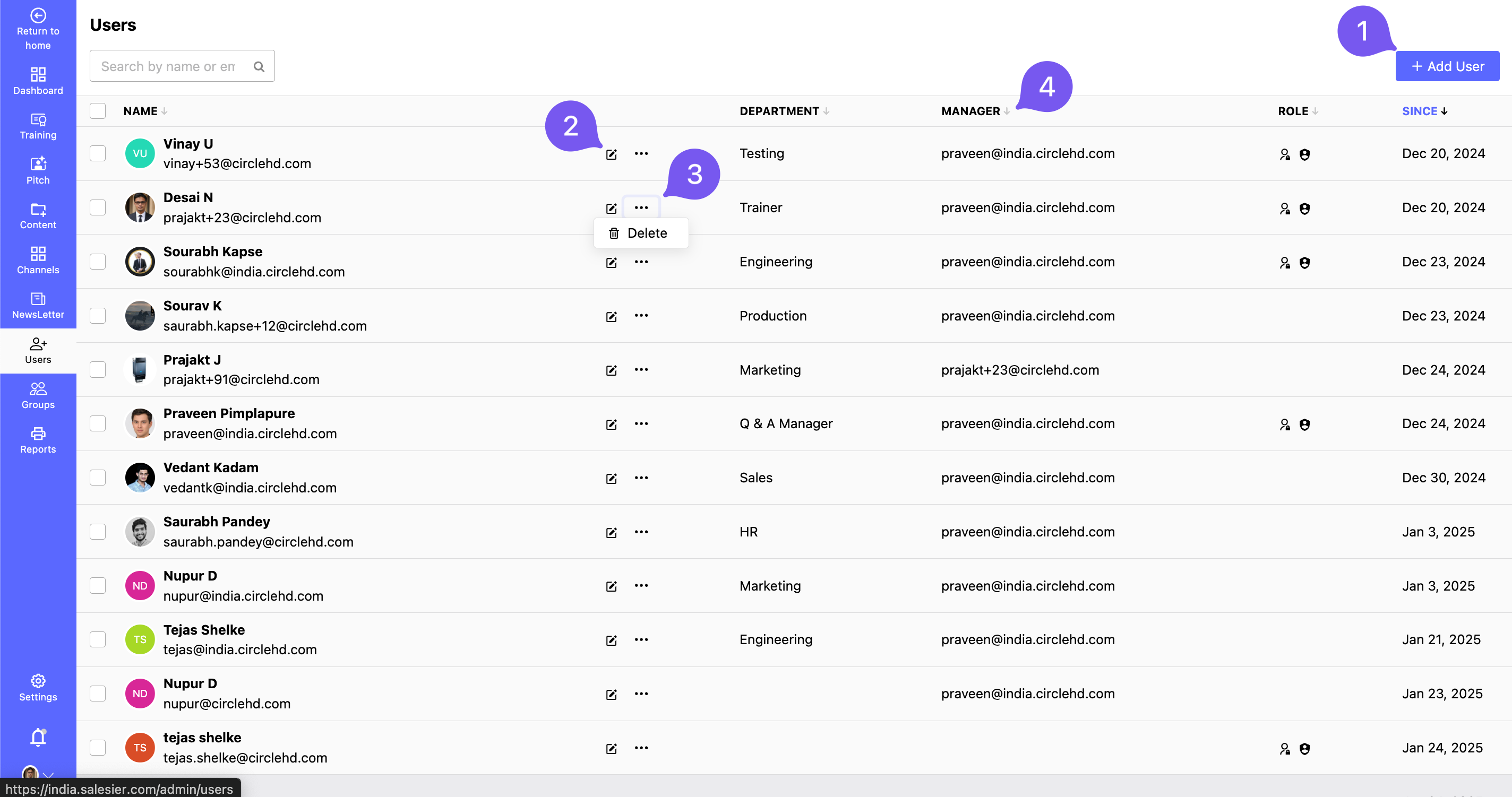The height and width of the screenshot is (797, 1512).
Task: Select the checkbox for Vedant Kadam
Action: click(x=98, y=478)
